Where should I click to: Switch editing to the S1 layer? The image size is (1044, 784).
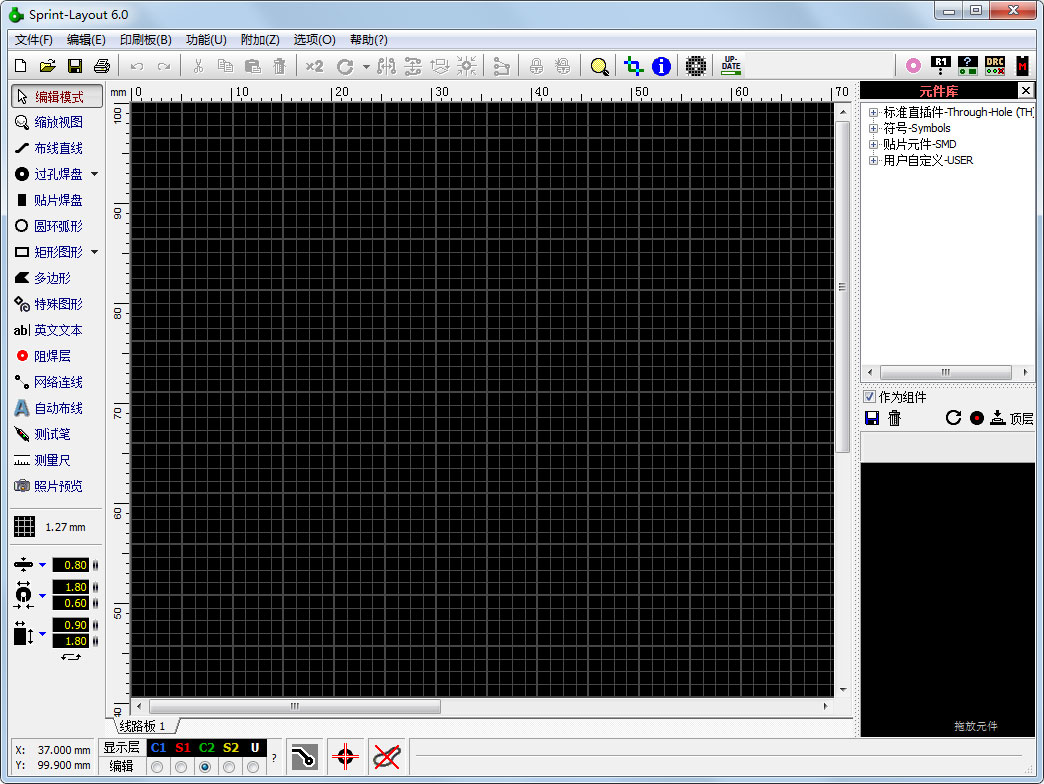click(182, 765)
